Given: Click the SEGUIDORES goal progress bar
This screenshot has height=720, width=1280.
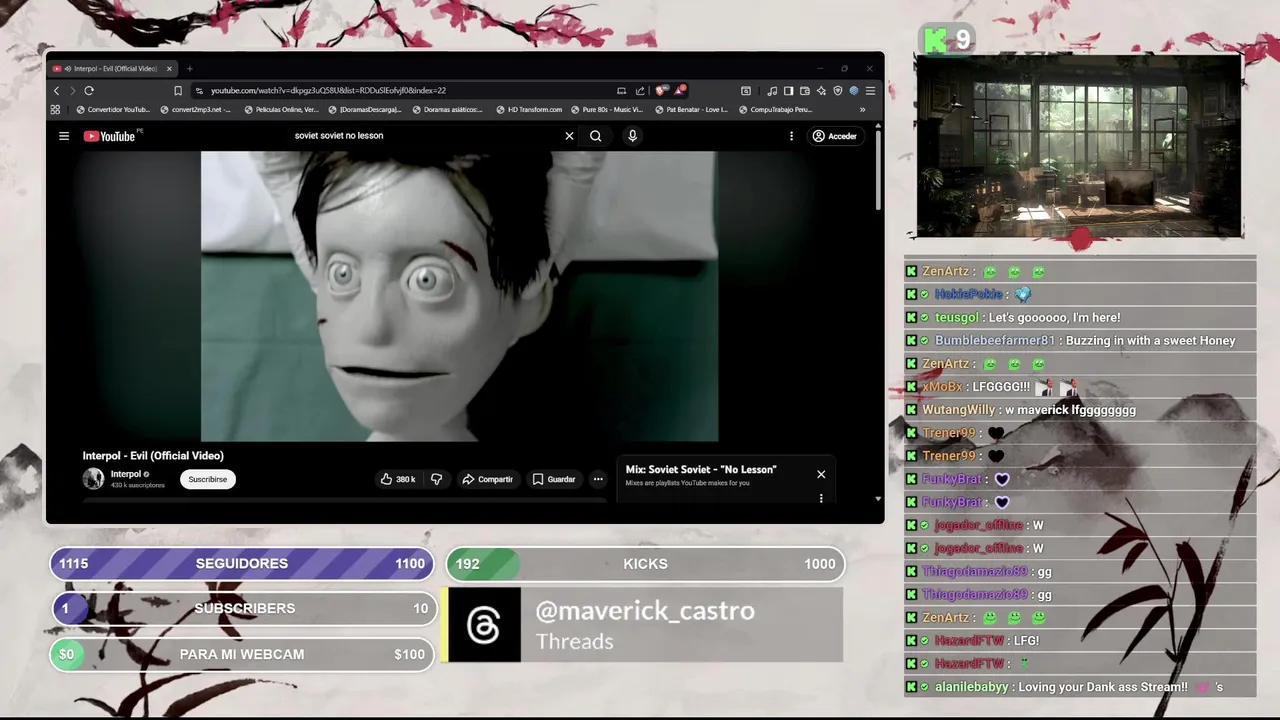Looking at the screenshot, I should point(242,563).
